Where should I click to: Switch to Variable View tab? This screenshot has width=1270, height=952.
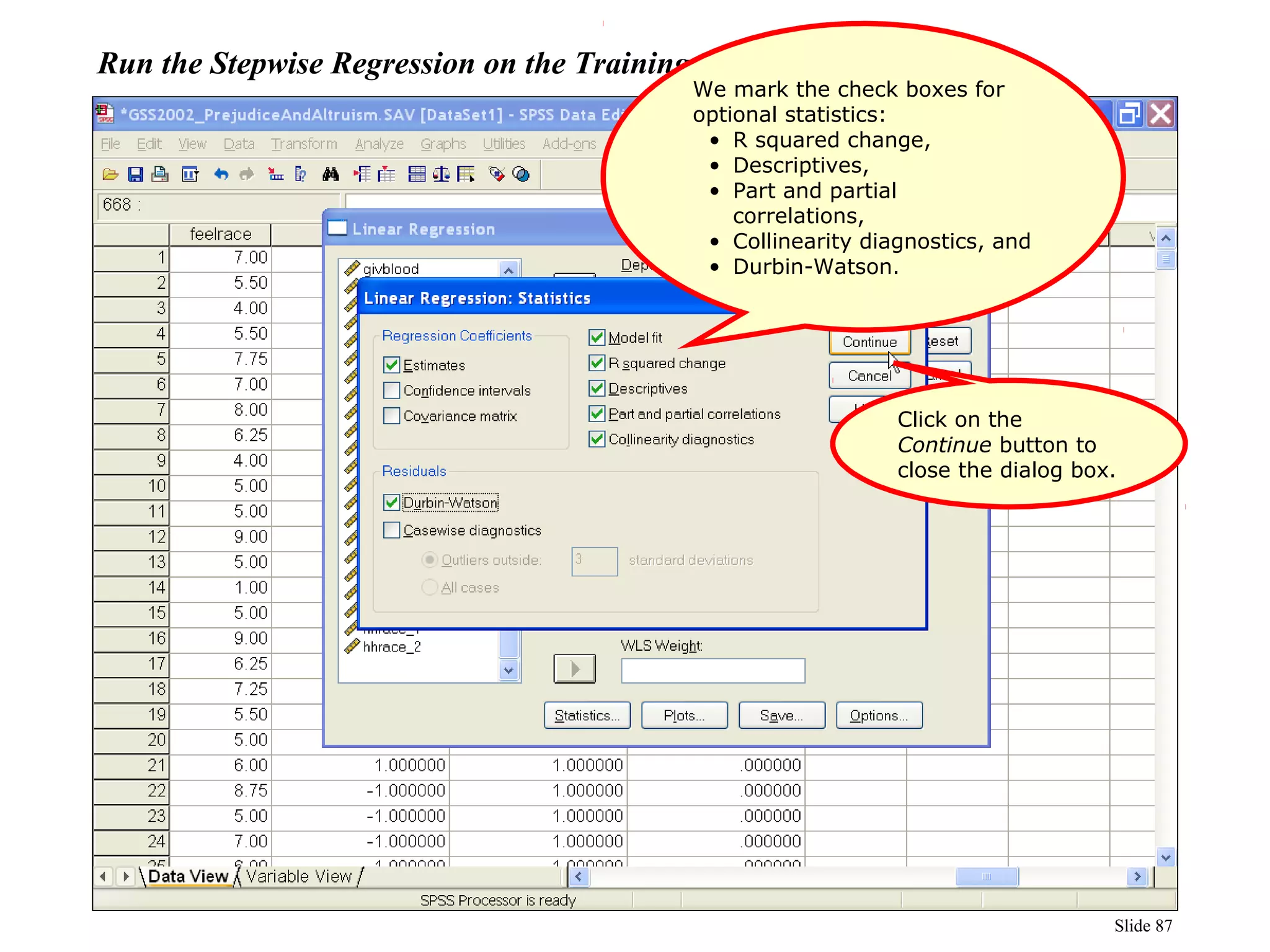click(x=299, y=876)
